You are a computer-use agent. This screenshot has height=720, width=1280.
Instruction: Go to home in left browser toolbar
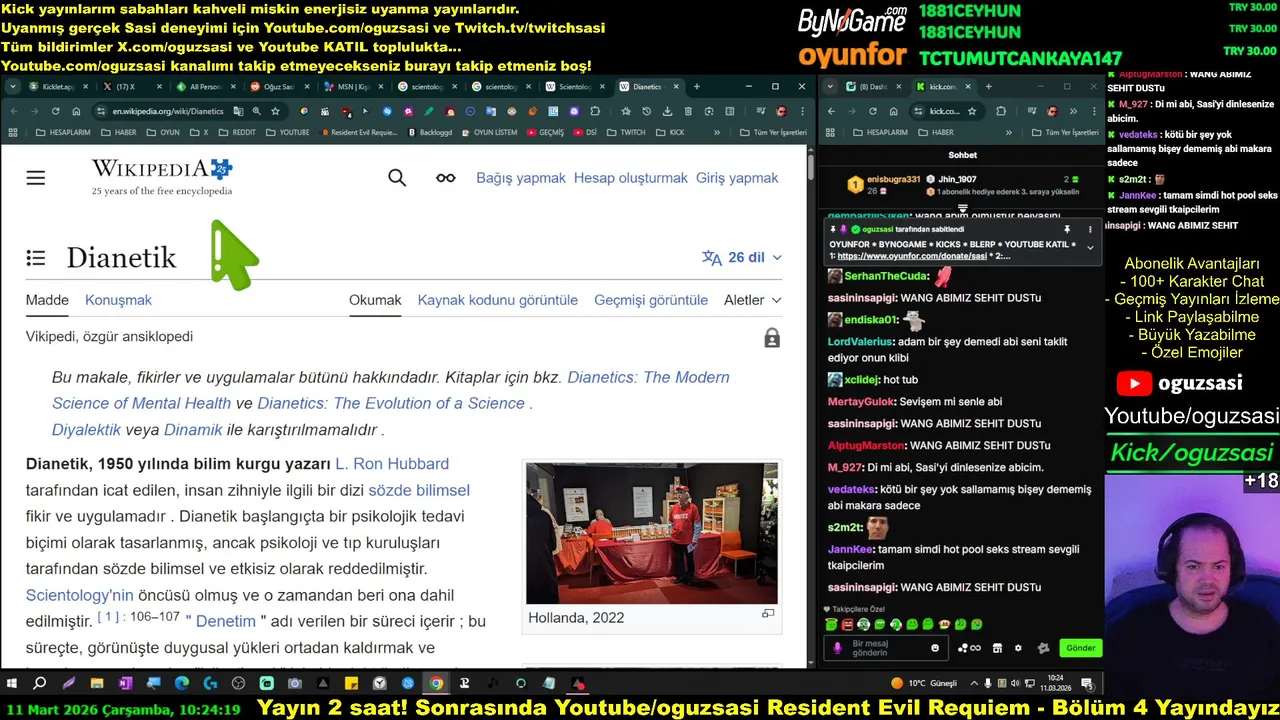coord(76,111)
